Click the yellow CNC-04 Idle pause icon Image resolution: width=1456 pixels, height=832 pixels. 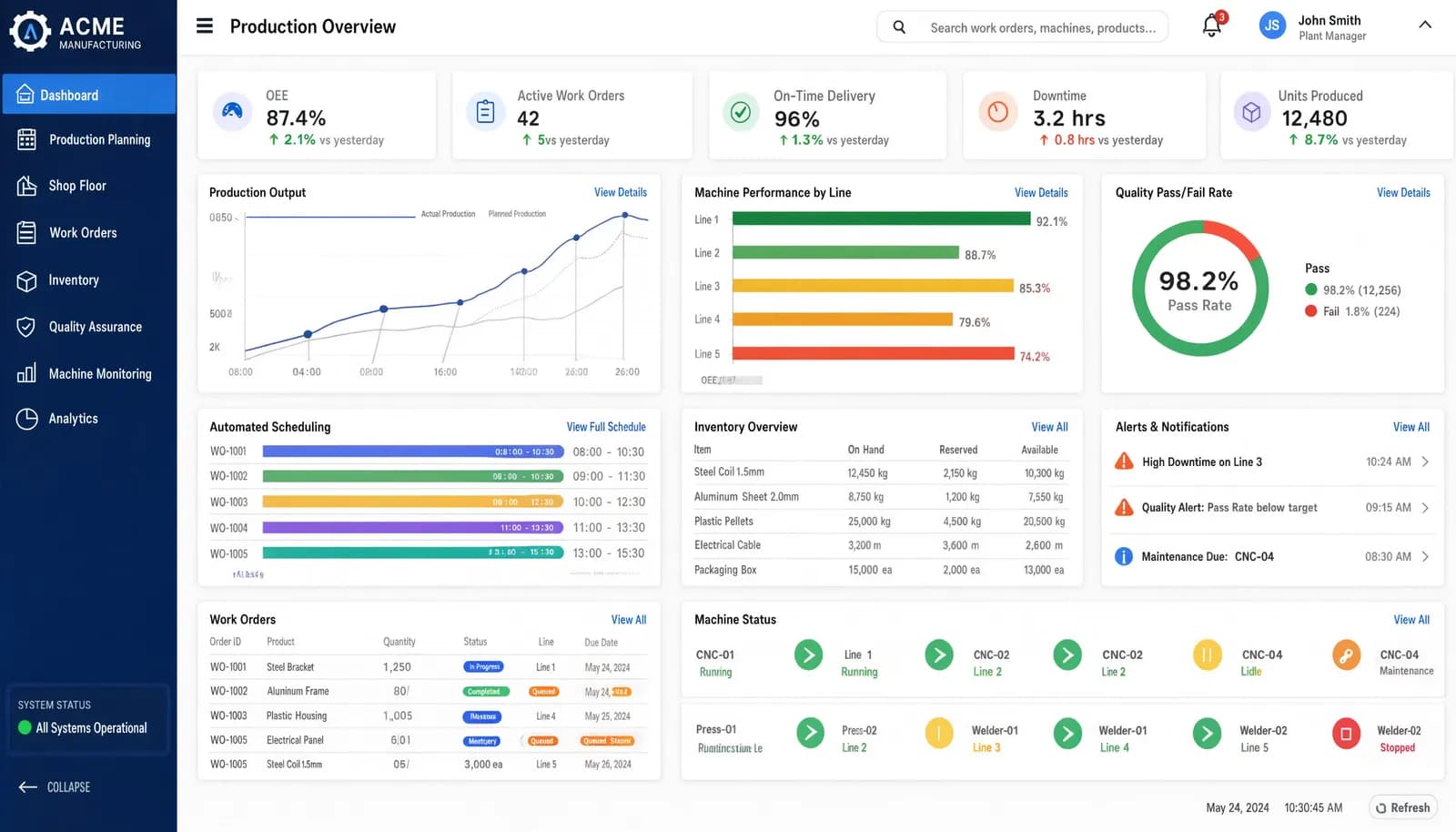(1207, 655)
